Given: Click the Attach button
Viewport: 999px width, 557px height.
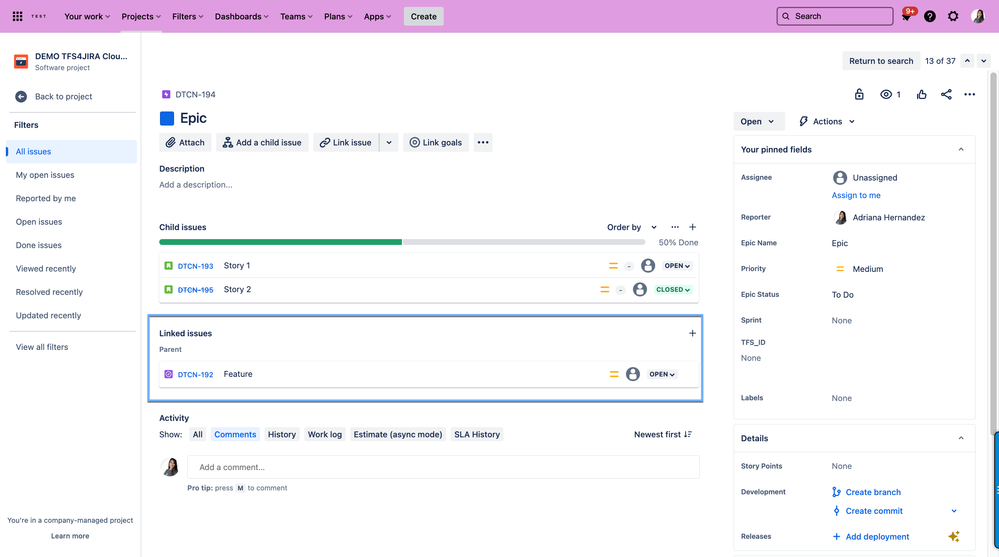Looking at the screenshot, I should pos(185,142).
